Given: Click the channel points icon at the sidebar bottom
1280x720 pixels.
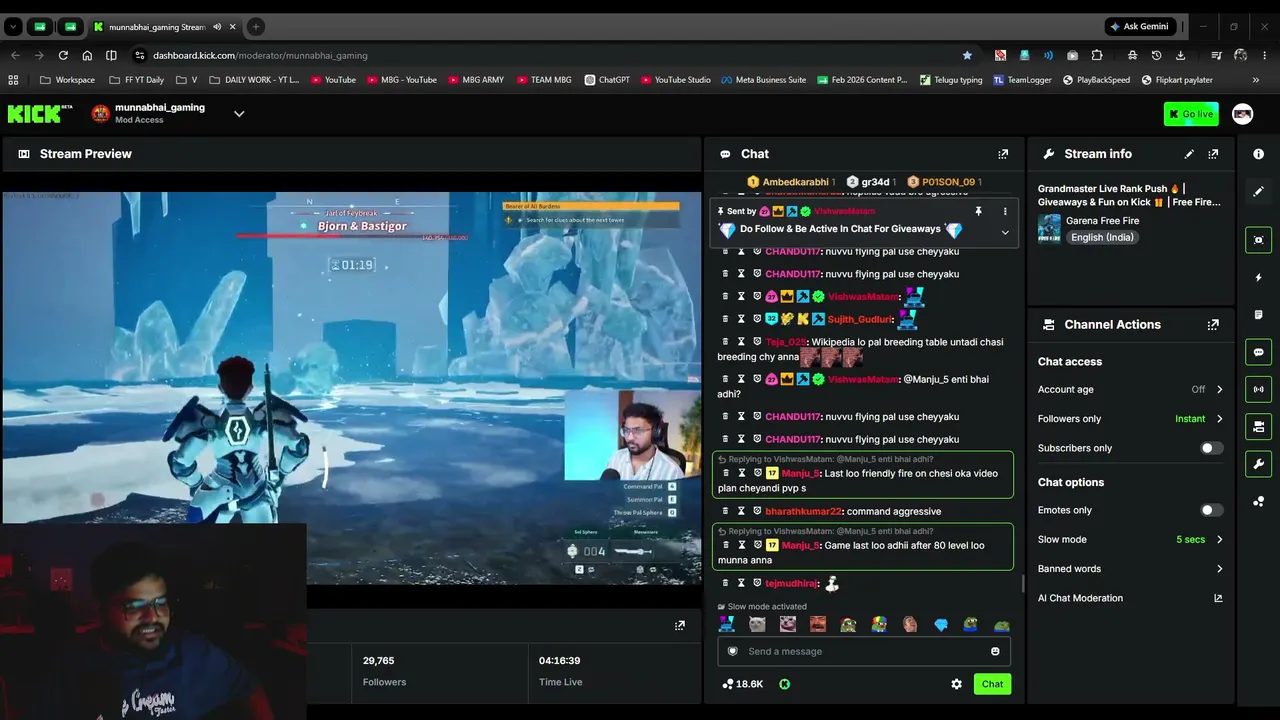Looking at the screenshot, I should (x=1258, y=501).
